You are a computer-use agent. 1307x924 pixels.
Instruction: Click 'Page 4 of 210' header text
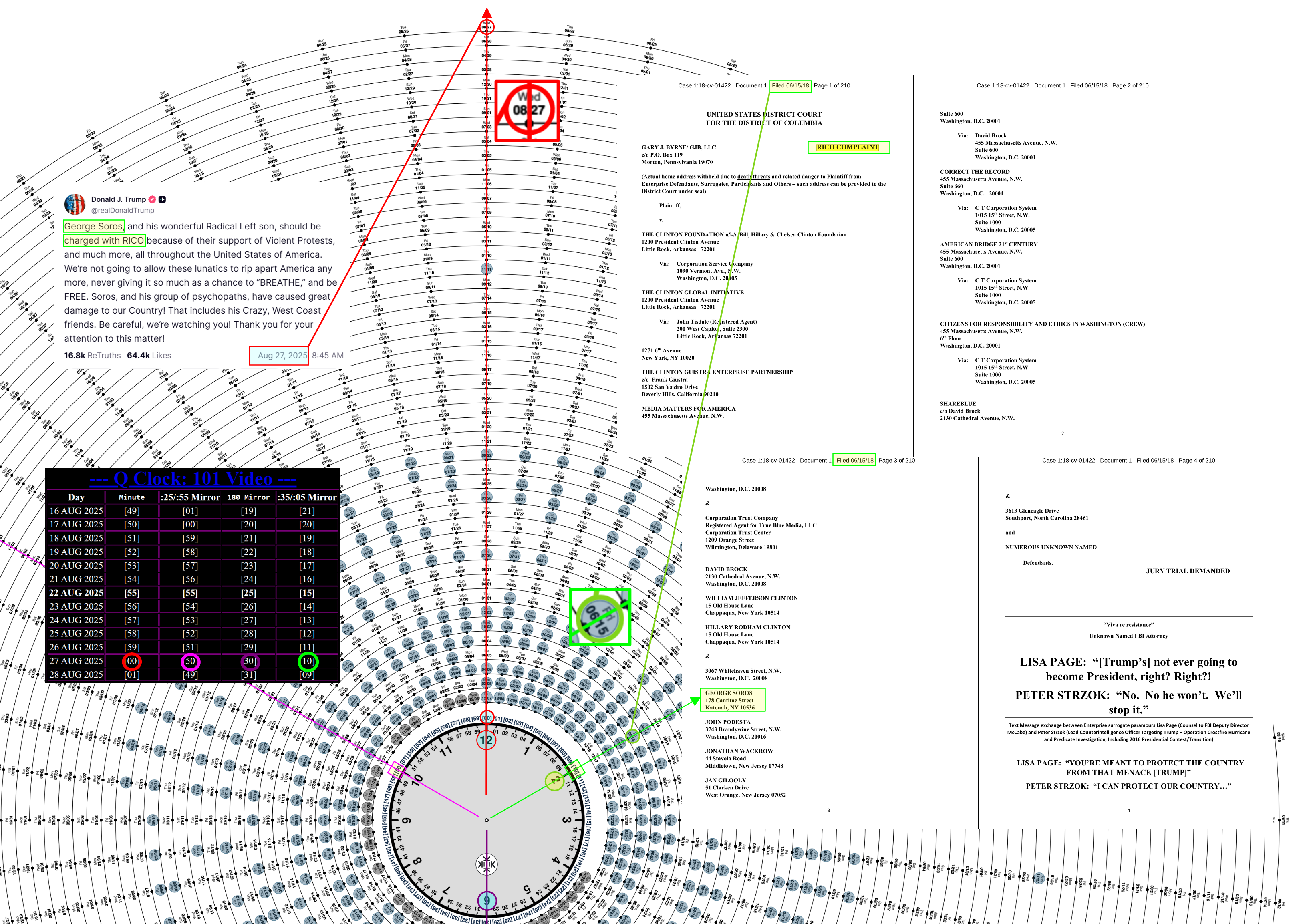tap(1196, 461)
